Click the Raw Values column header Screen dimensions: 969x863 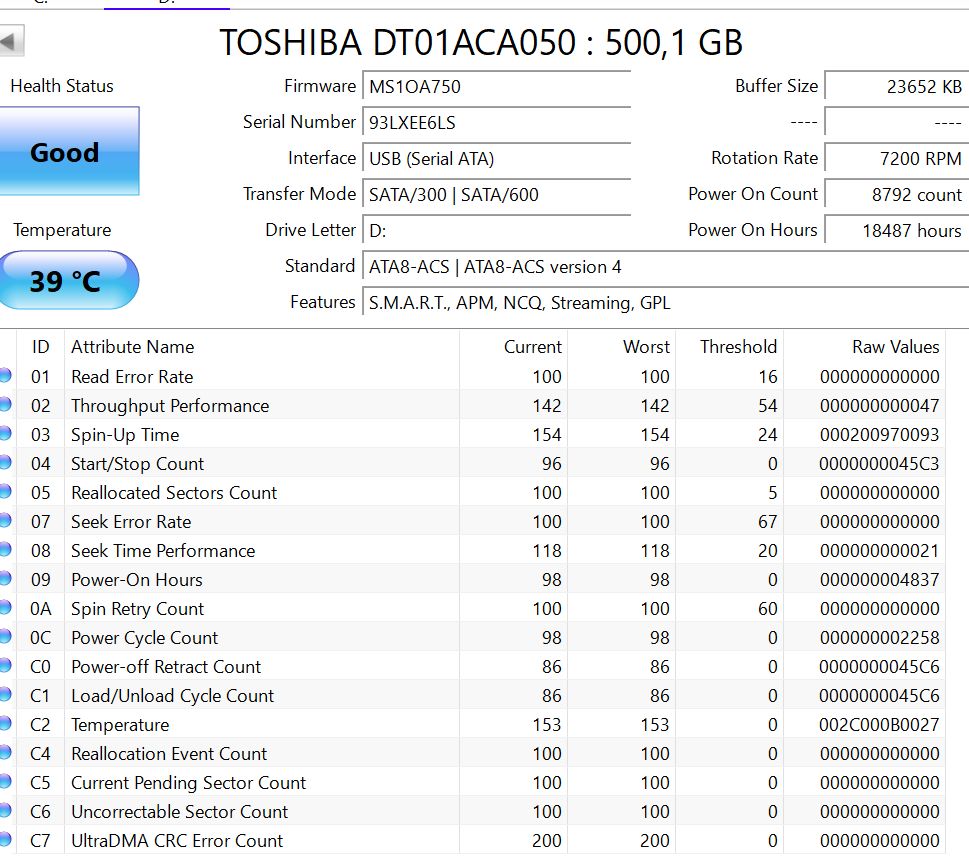tap(895, 347)
